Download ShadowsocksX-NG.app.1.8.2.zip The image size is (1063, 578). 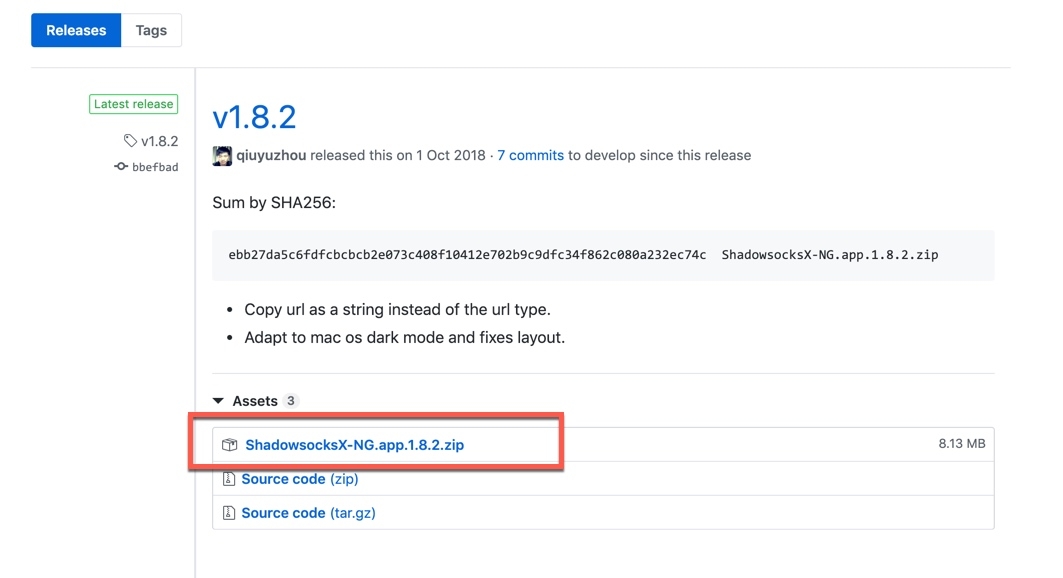pyautogui.click(x=354, y=445)
